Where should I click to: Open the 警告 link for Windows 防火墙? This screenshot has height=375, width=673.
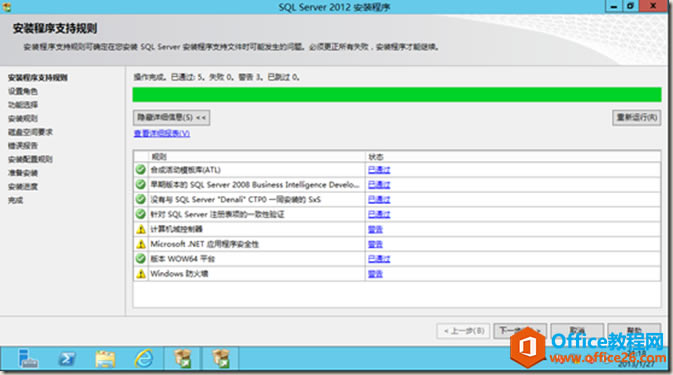[375, 274]
